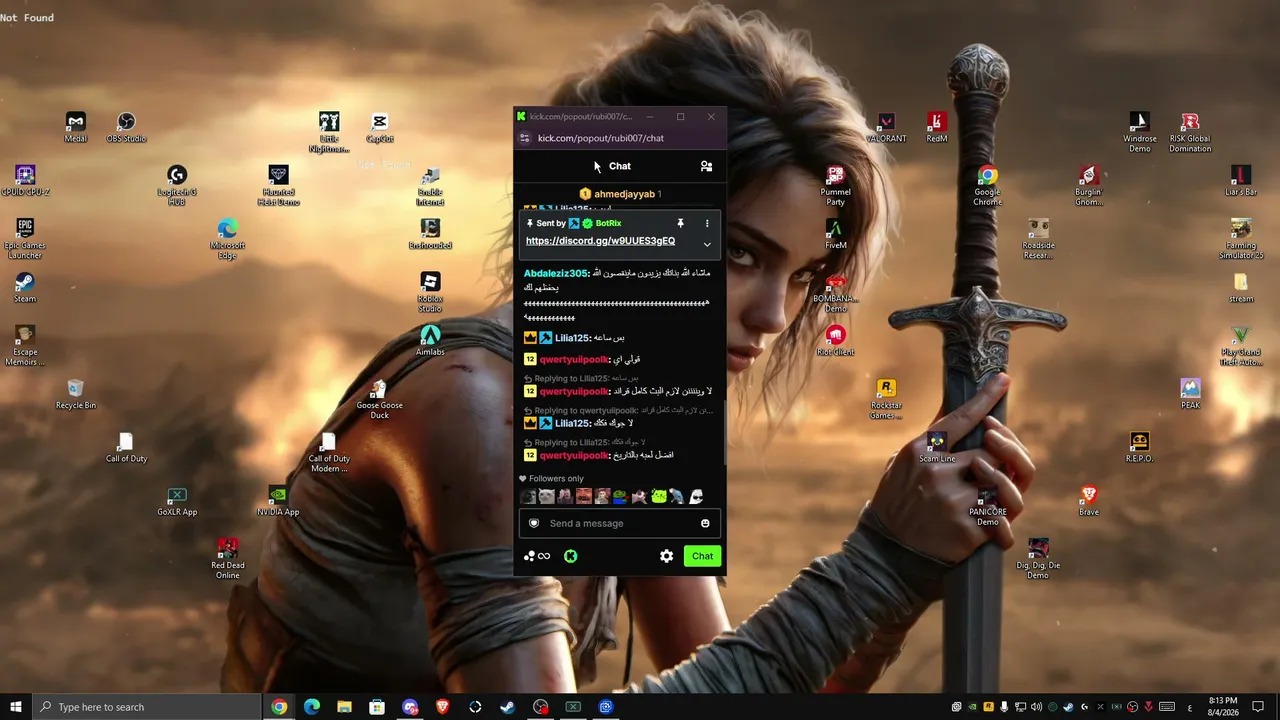This screenshot has width=1280, height=720.
Task: Select the RedM desktop icon
Action: (936, 128)
